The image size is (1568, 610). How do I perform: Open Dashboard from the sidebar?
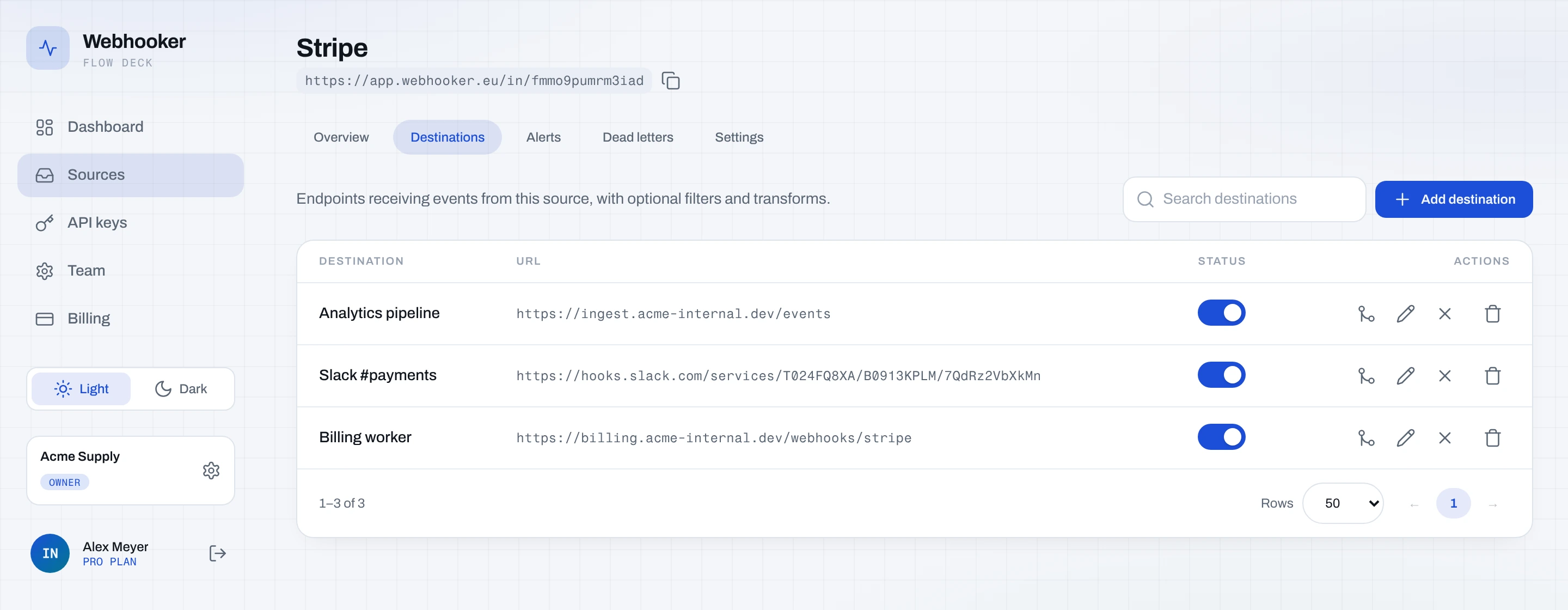130,126
